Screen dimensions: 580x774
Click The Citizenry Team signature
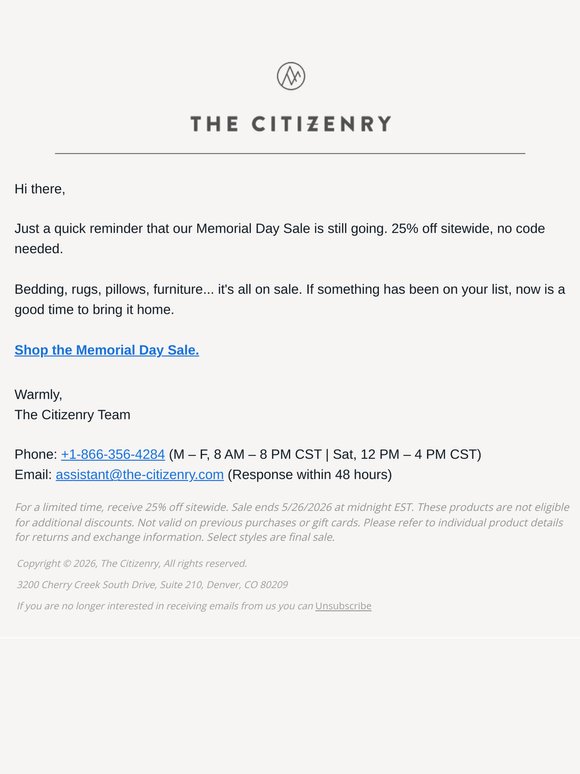click(73, 415)
